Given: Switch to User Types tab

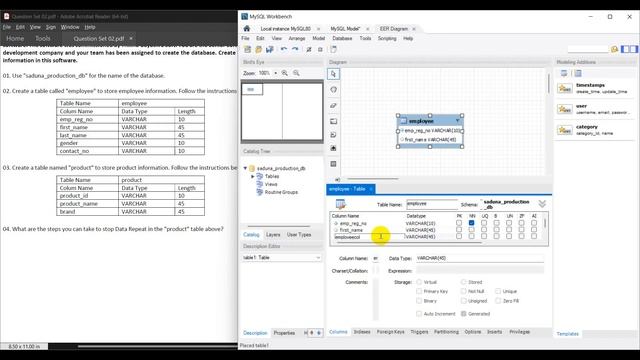Looking at the screenshot, I should point(299,235).
